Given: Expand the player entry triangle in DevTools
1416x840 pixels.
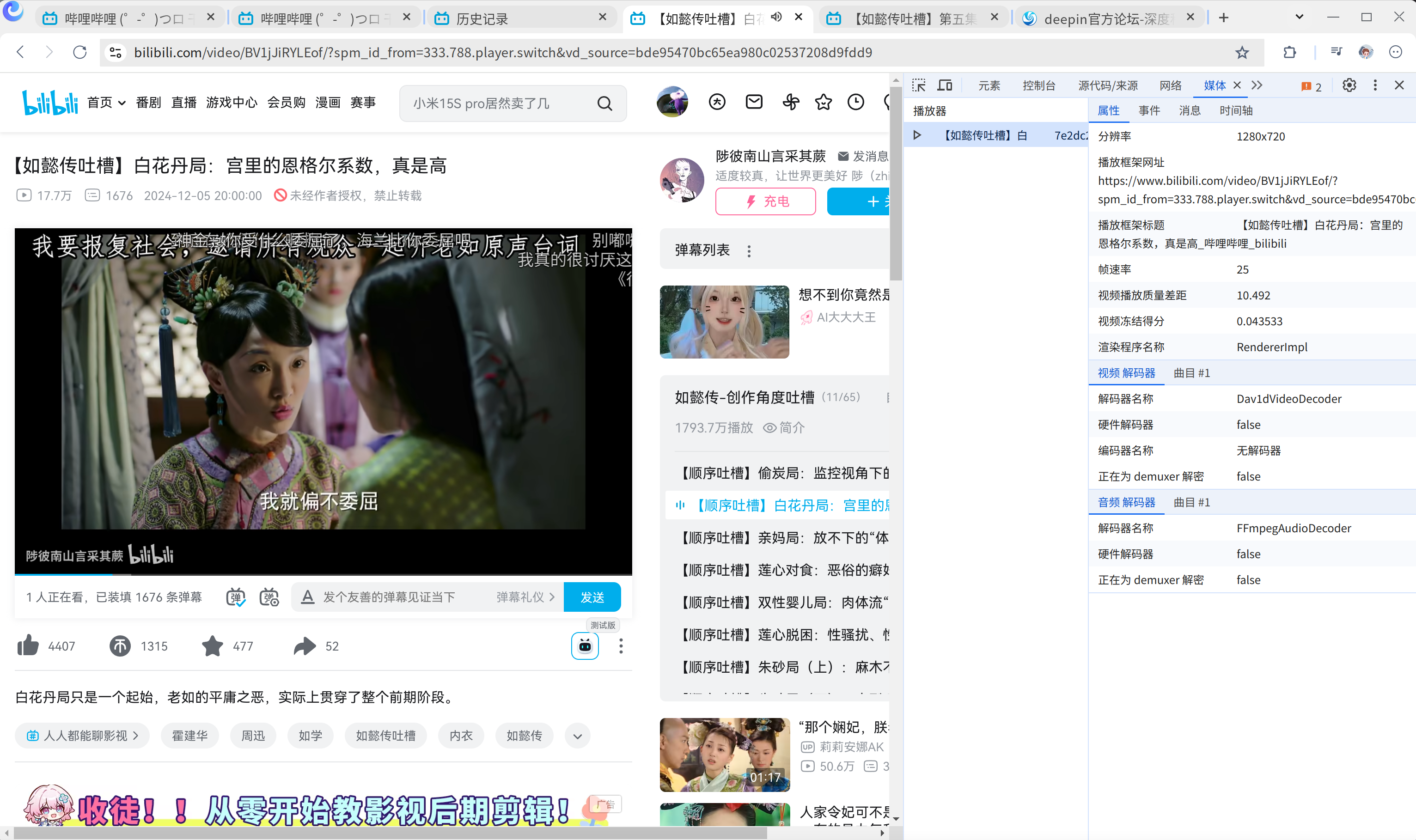Looking at the screenshot, I should coord(917,135).
